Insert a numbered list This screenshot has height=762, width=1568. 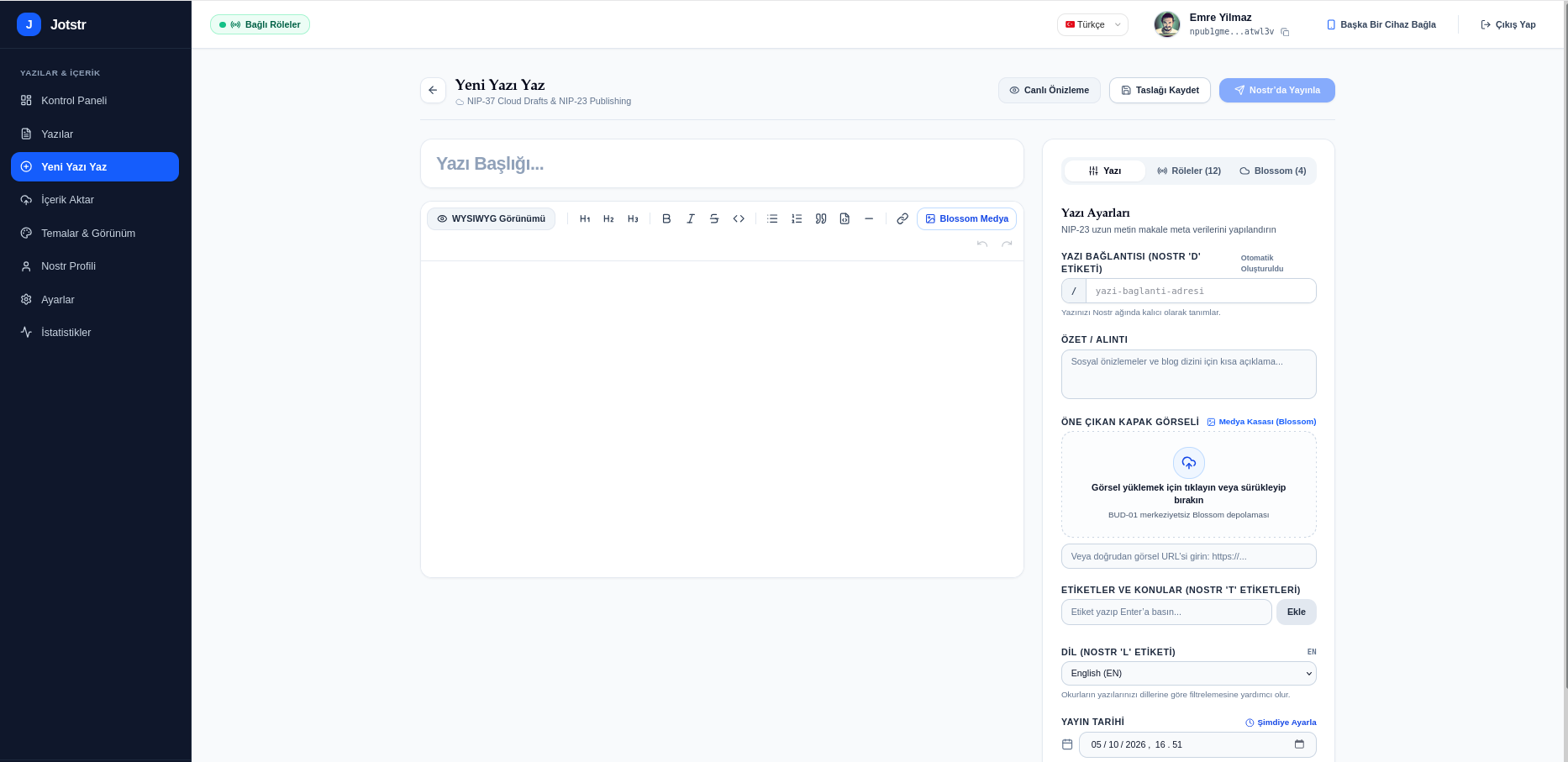[797, 218]
